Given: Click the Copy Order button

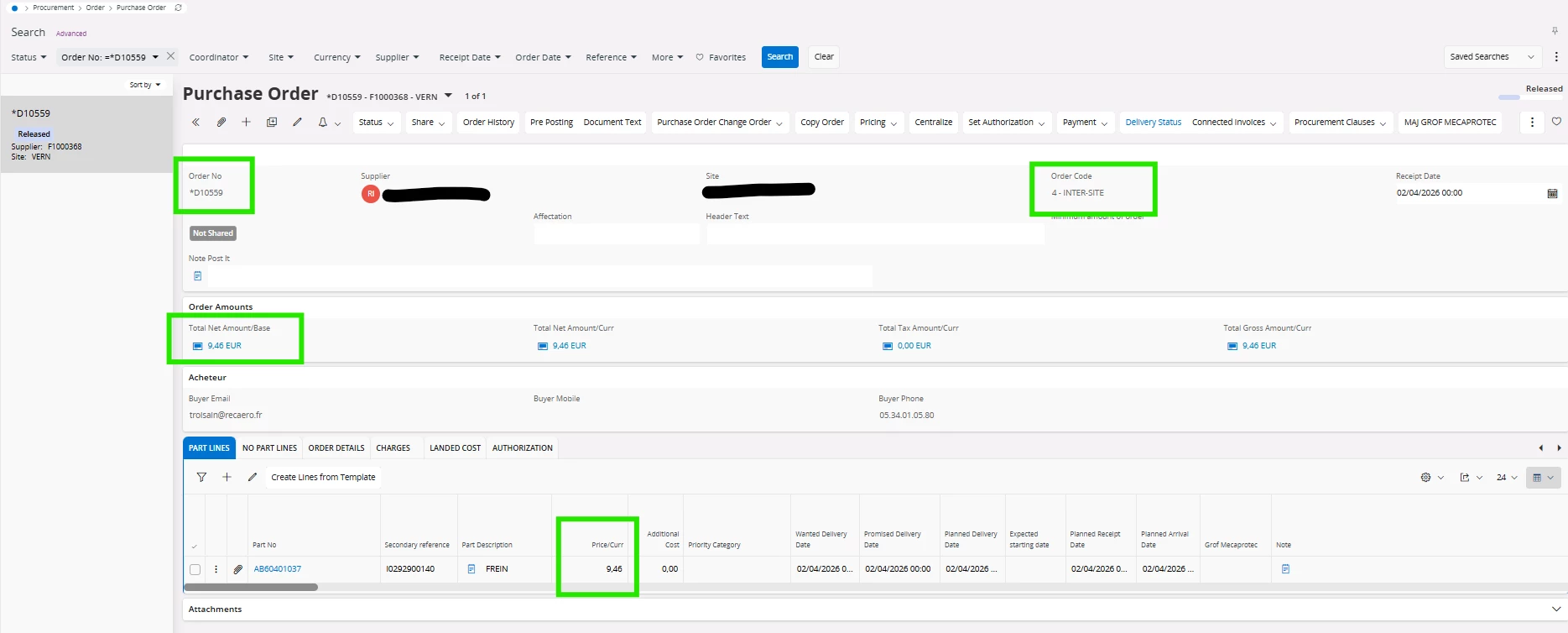Looking at the screenshot, I should 822,123.
